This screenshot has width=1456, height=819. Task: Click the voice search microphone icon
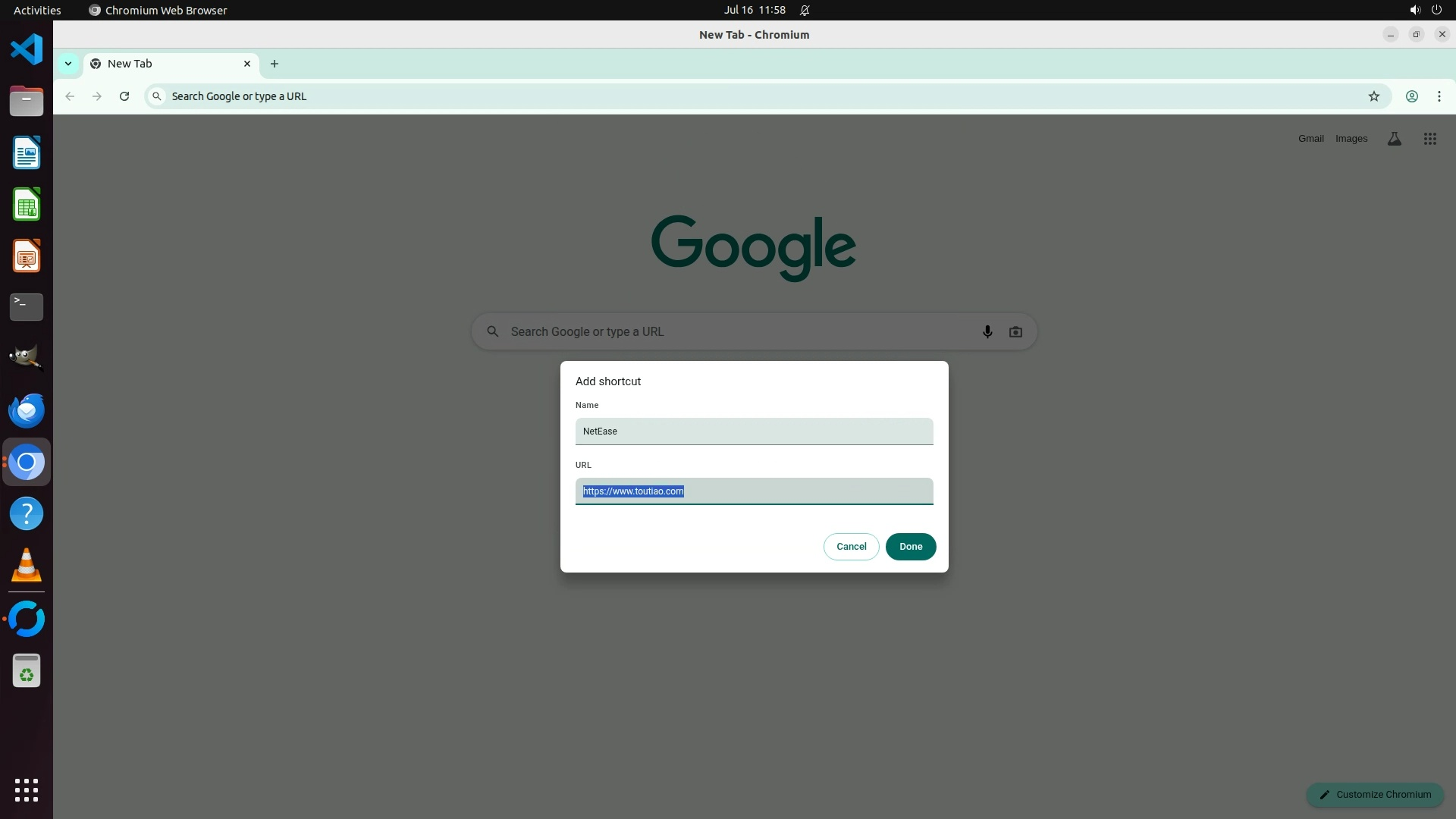[x=987, y=331]
